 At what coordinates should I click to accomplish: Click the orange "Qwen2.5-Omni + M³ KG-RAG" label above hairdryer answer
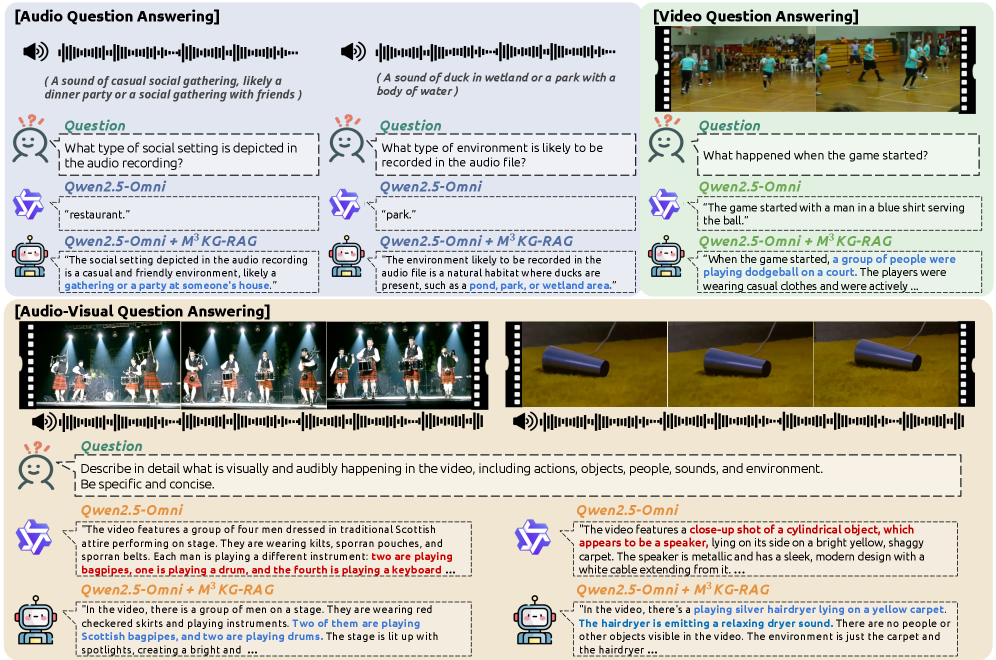[x=673, y=589]
